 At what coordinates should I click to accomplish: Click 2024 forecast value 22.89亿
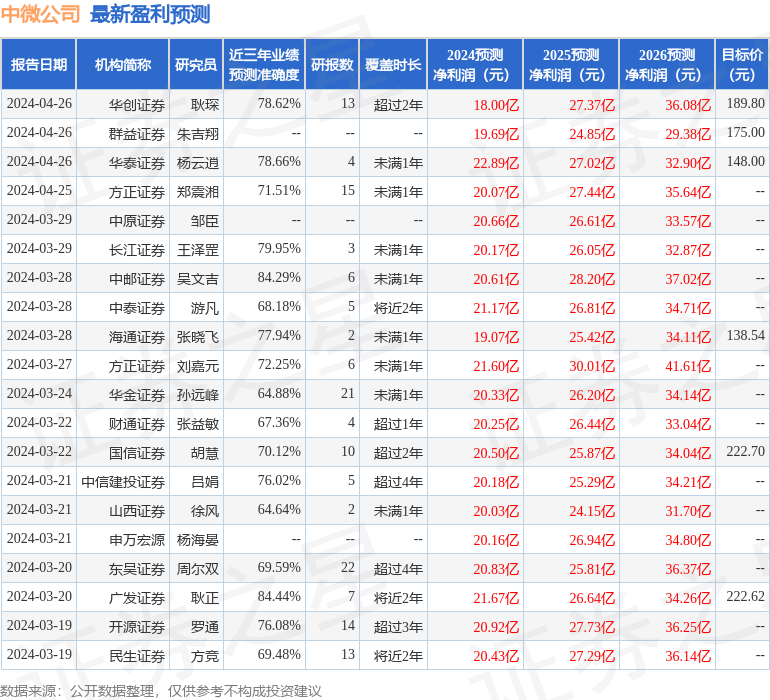(x=496, y=163)
